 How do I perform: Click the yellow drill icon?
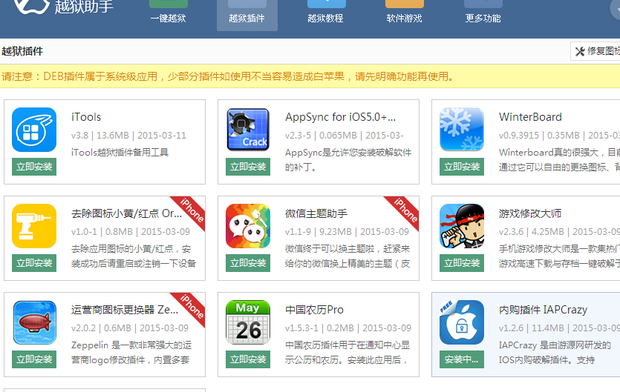coord(34,226)
